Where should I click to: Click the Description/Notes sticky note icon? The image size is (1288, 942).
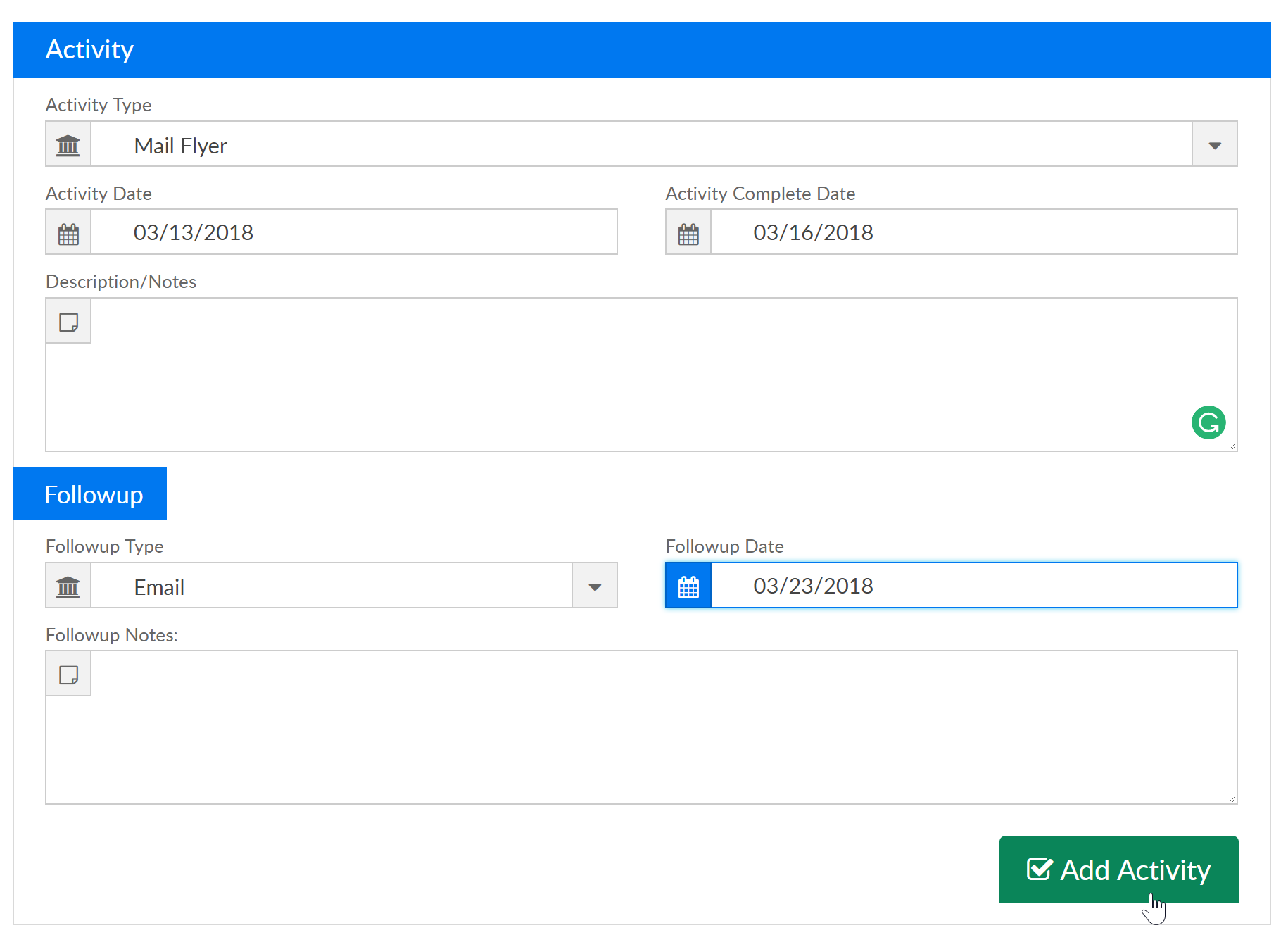[68, 321]
